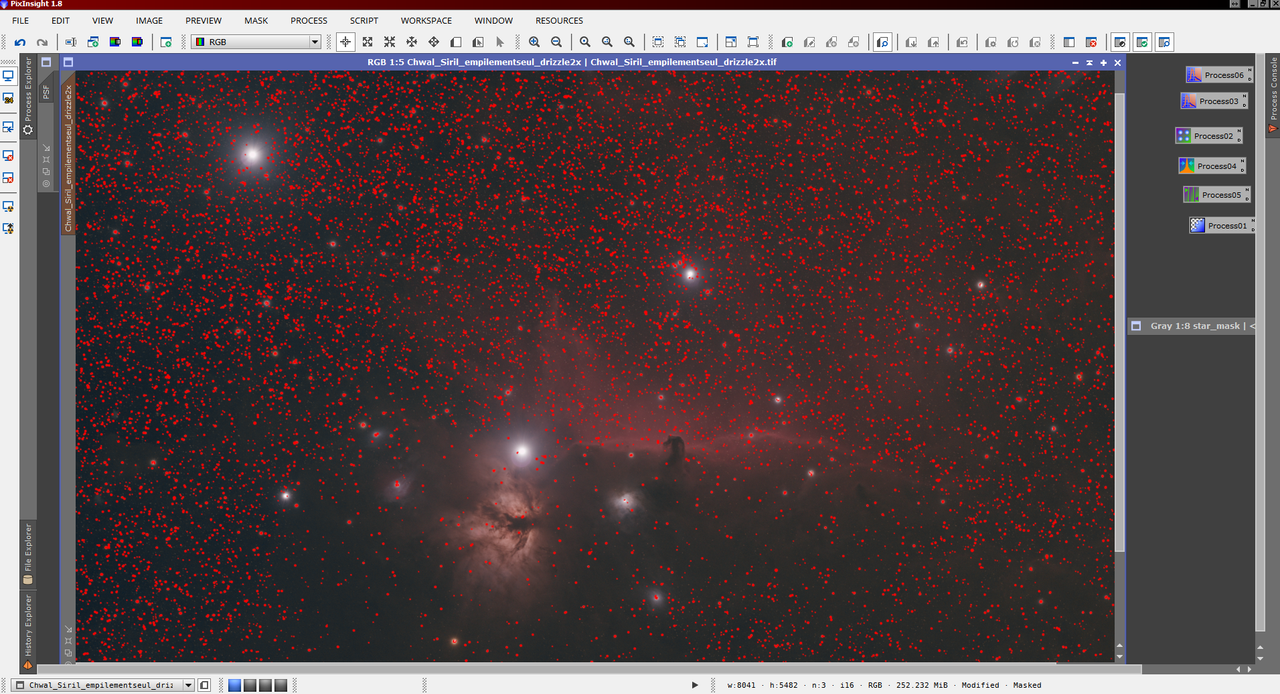Zoom out with the minus magnifier
Screen dimensions: 1280x694
click(x=556, y=42)
